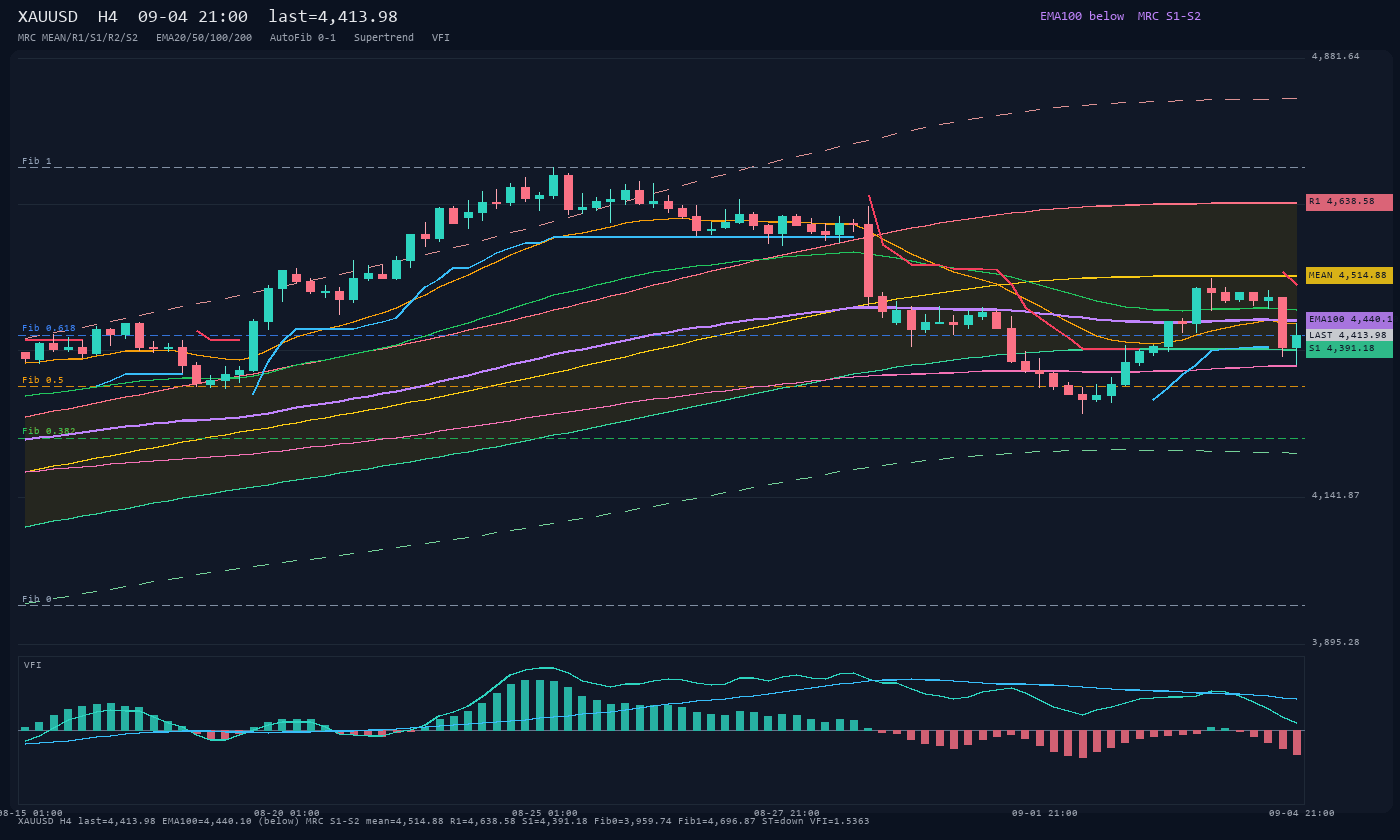Viewport: 1400px width, 840px height.
Task: Select the 09-01 21:00 time axis label
Action: (1045, 813)
